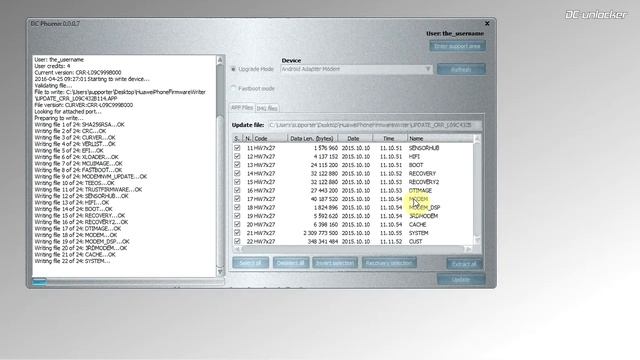Switch to the APP Files tab
Screen dimensions: 640x360
(242, 108)
